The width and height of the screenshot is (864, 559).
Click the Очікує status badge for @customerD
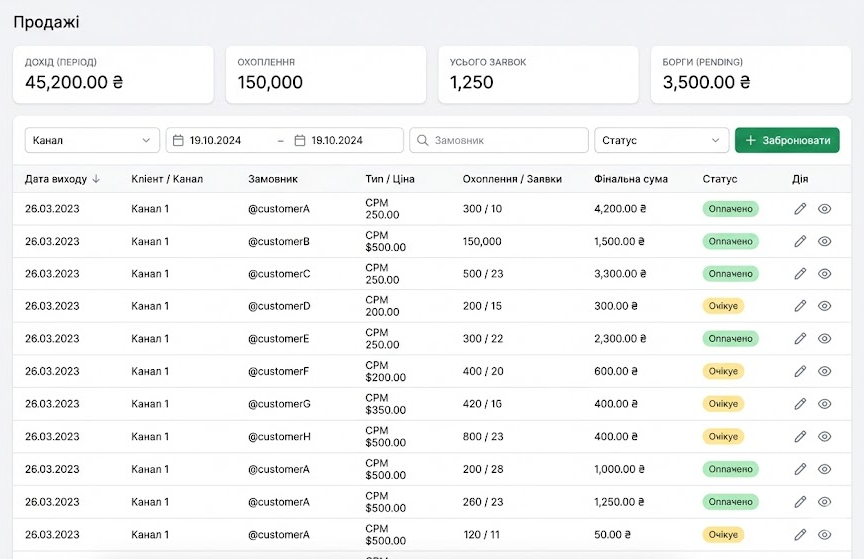coord(723,306)
